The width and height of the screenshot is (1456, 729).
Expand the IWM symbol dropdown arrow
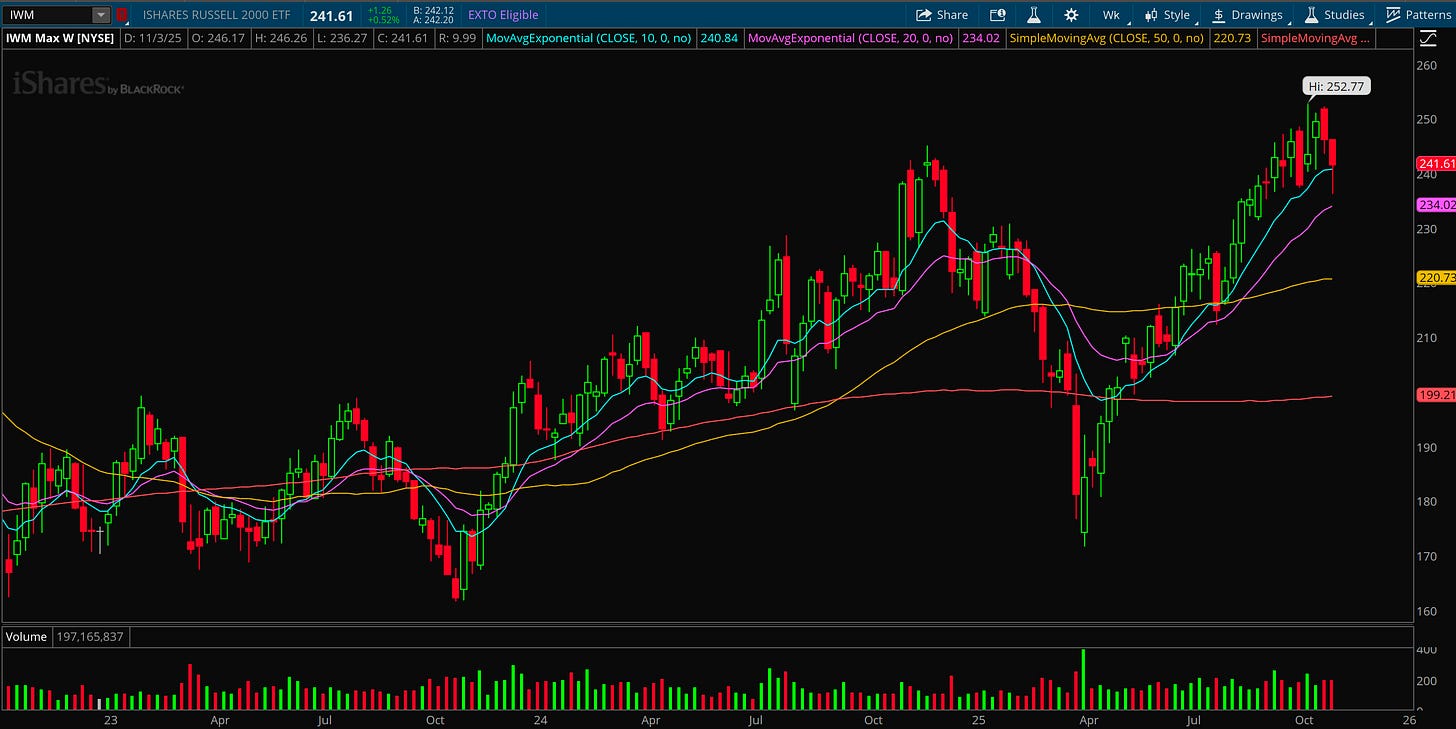[x=100, y=15]
